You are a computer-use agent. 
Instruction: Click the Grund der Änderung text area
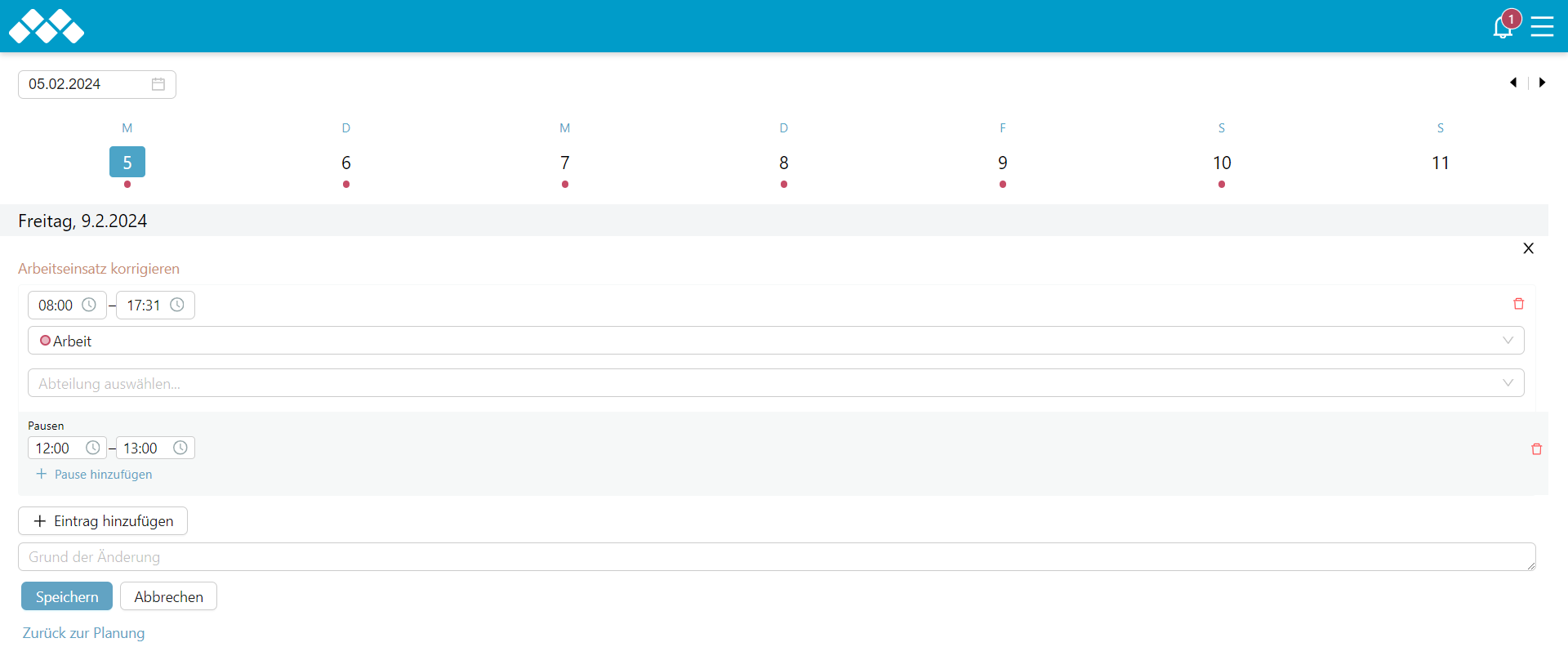(777, 557)
